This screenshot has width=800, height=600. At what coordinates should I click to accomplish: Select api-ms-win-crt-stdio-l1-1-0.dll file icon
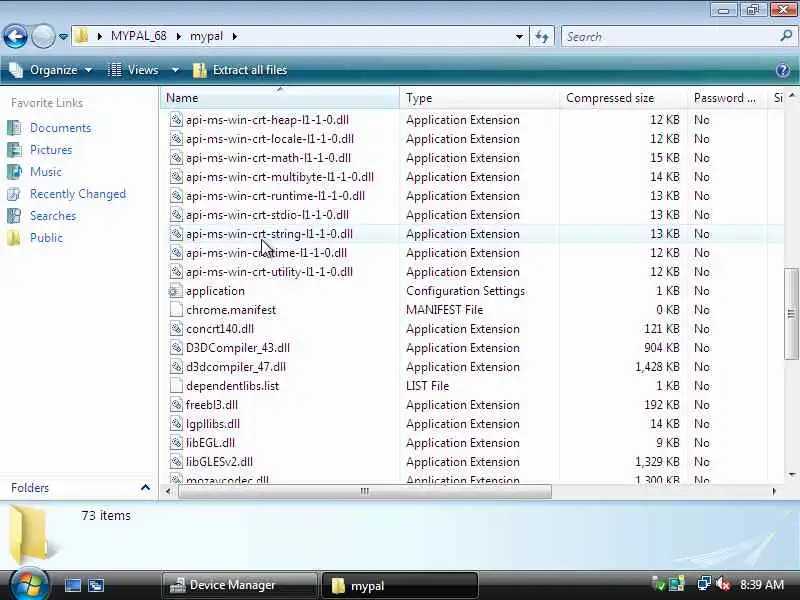[x=176, y=215]
